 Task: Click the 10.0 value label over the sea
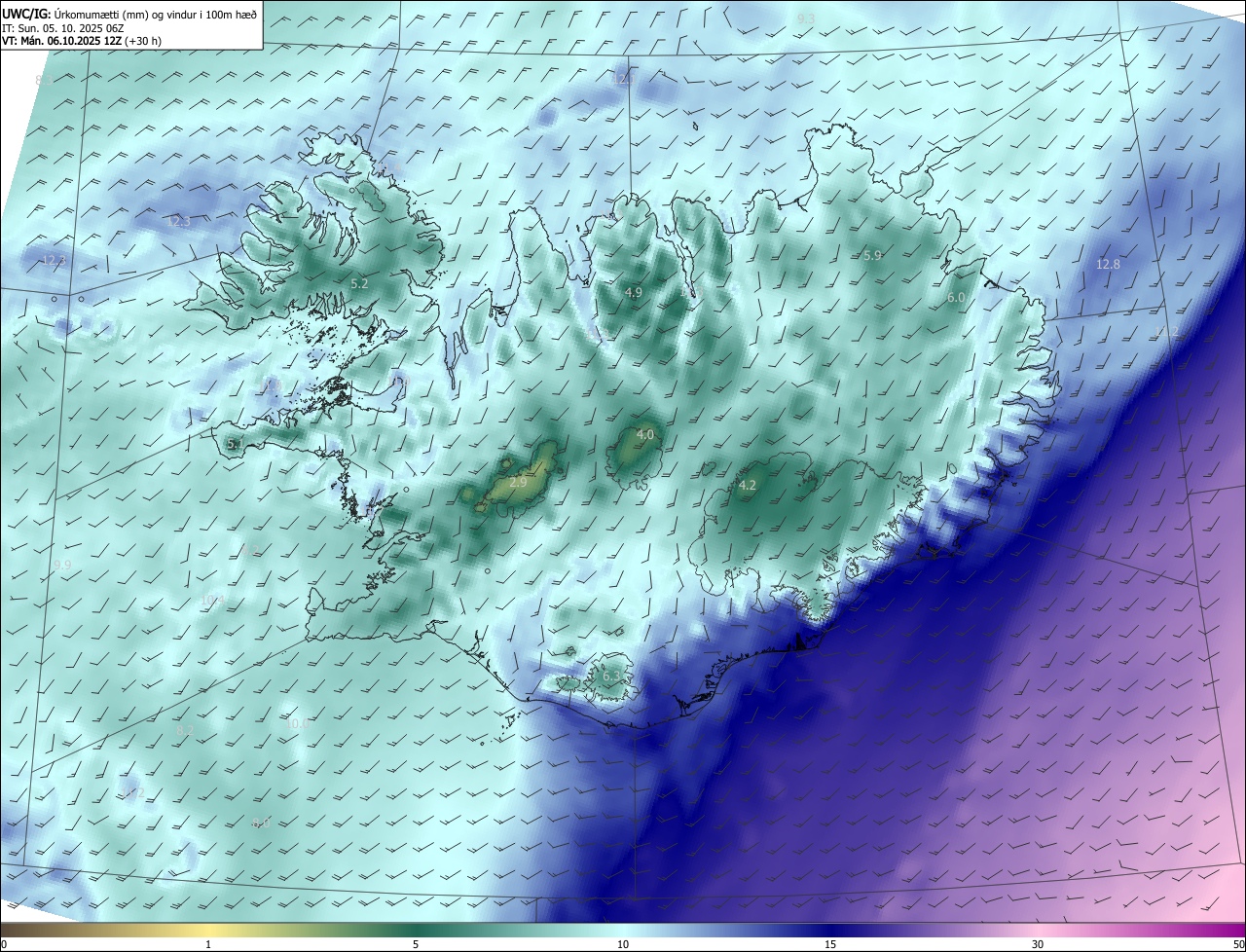coord(297,723)
